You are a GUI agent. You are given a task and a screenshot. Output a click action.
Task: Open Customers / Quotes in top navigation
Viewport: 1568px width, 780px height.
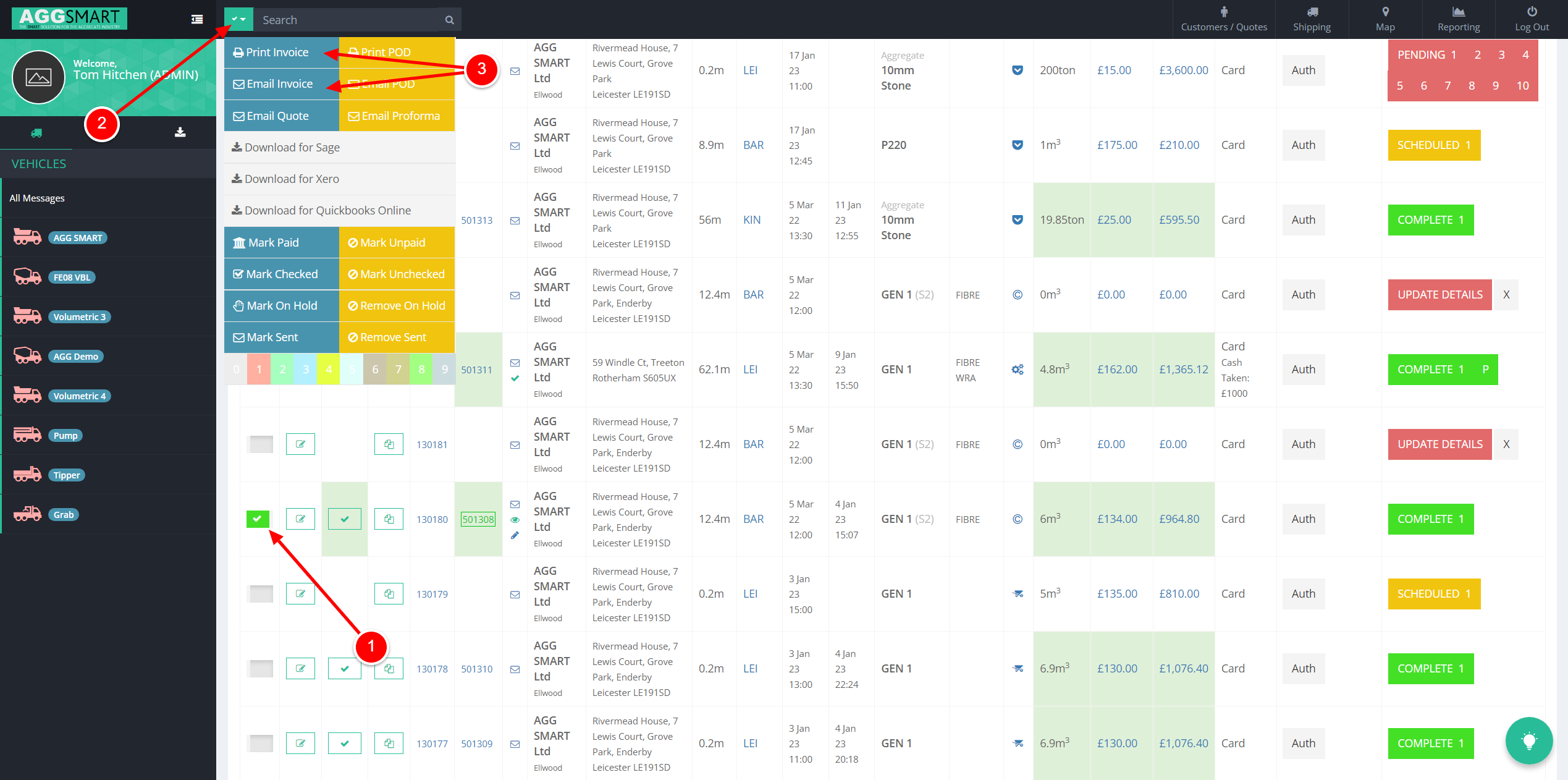click(x=1223, y=20)
